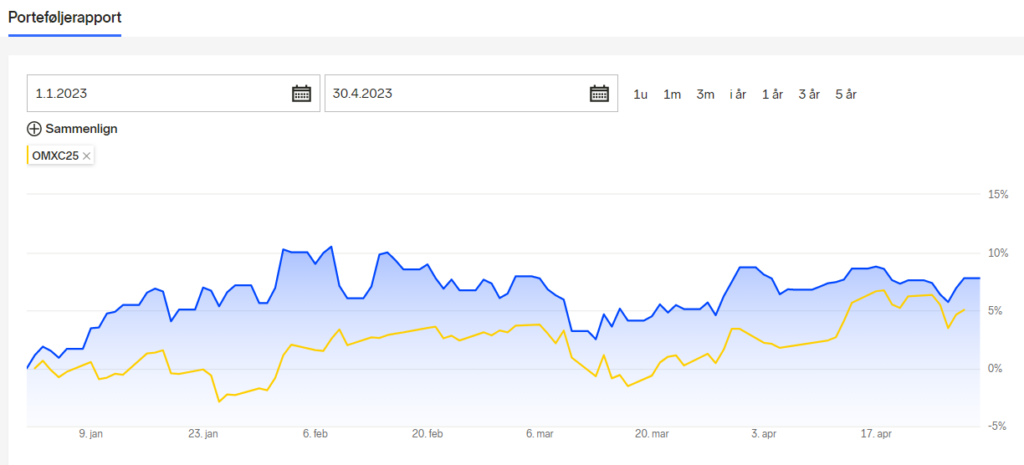Click the start date field showing 1.1.2023
Viewport: 1024px width, 465px height.
click(x=174, y=93)
